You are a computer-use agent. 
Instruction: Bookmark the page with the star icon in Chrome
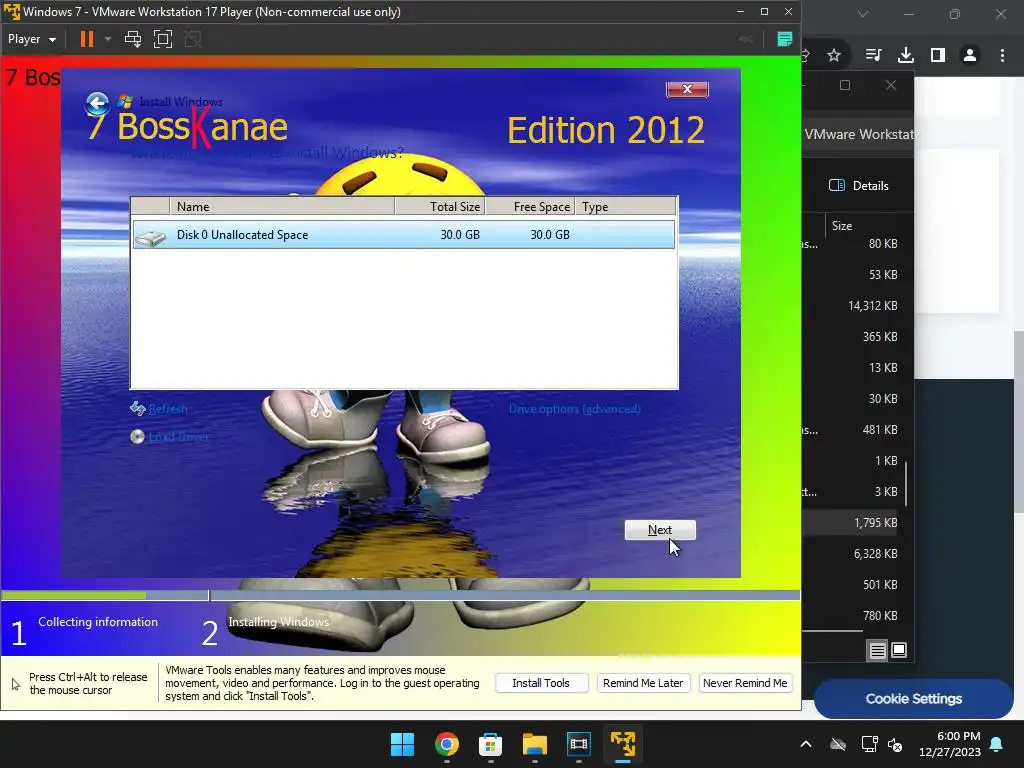coord(834,56)
